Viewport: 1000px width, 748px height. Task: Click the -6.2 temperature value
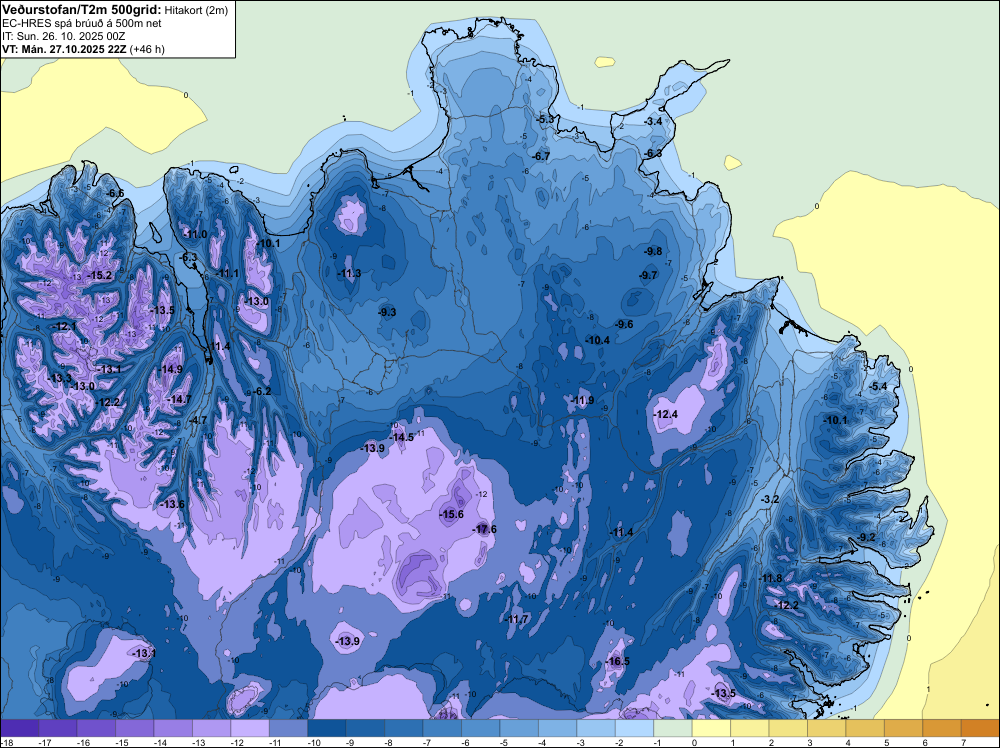(x=262, y=392)
